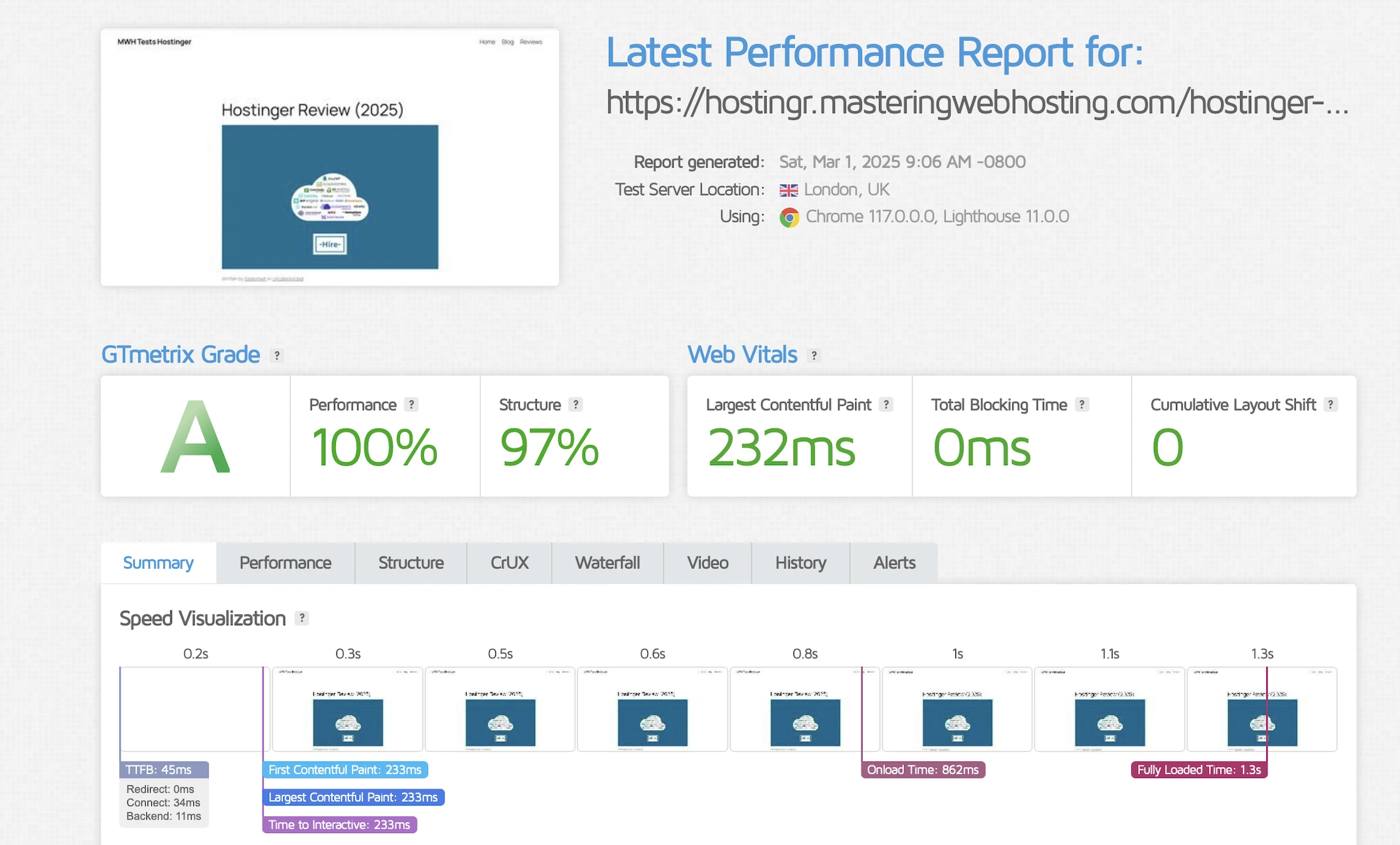1400x845 pixels.
Task: Go to the Alerts tab
Action: tap(894, 563)
